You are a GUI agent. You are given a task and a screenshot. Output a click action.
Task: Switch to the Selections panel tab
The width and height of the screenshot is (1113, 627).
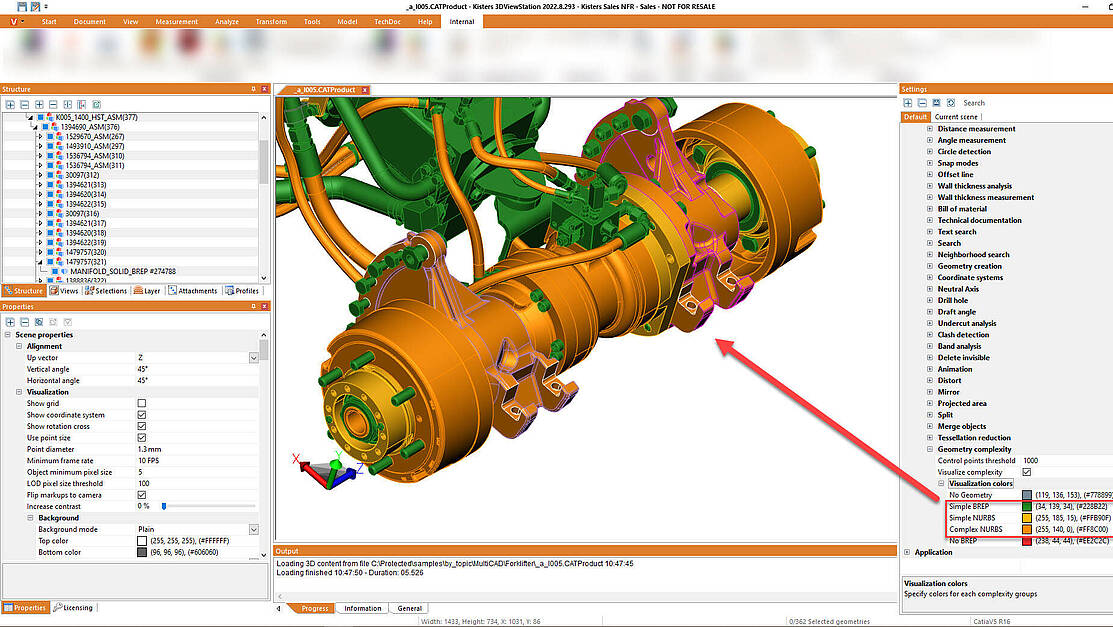point(106,290)
